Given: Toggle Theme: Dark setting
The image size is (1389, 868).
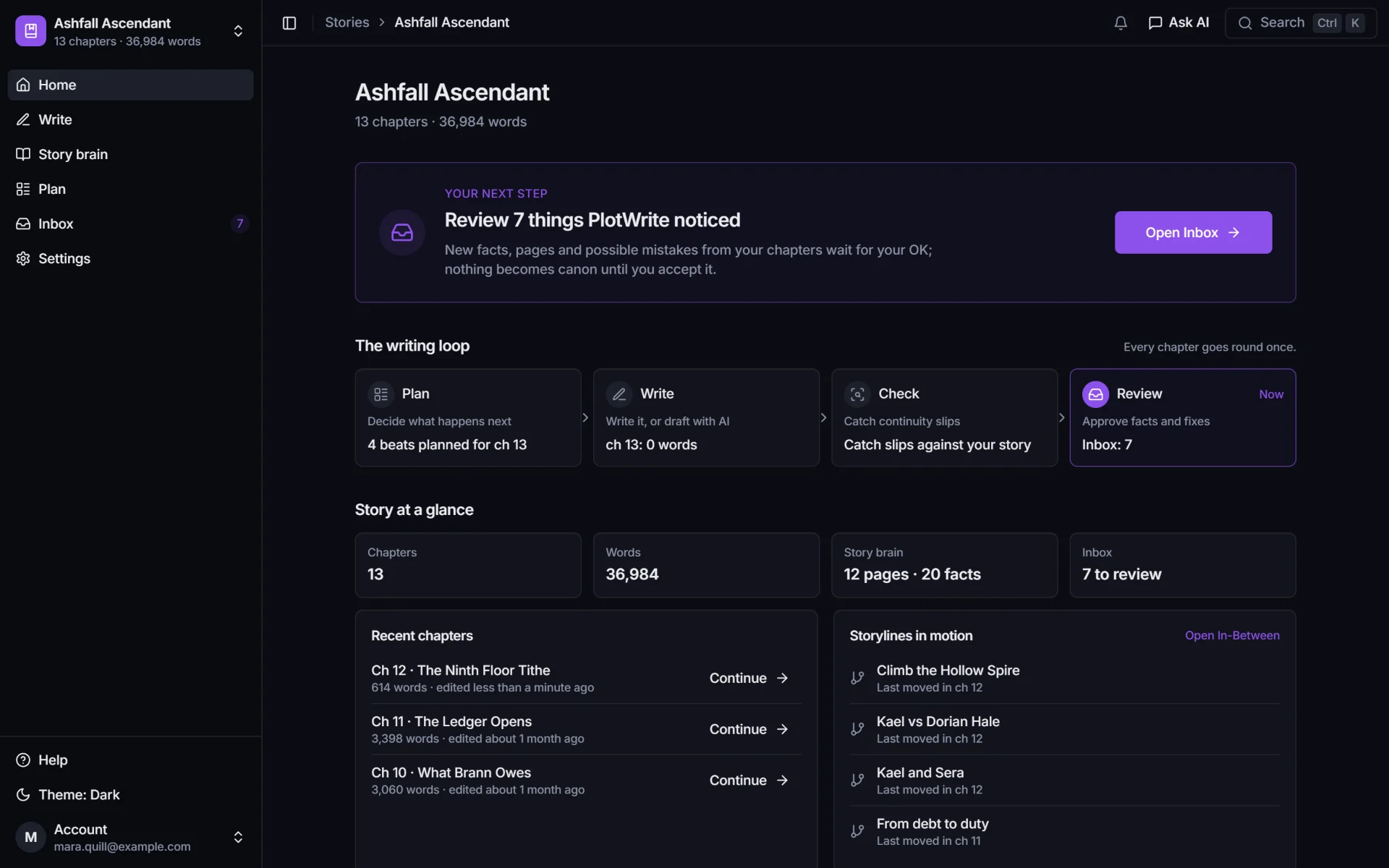Looking at the screenshot, I should [130, 794].
